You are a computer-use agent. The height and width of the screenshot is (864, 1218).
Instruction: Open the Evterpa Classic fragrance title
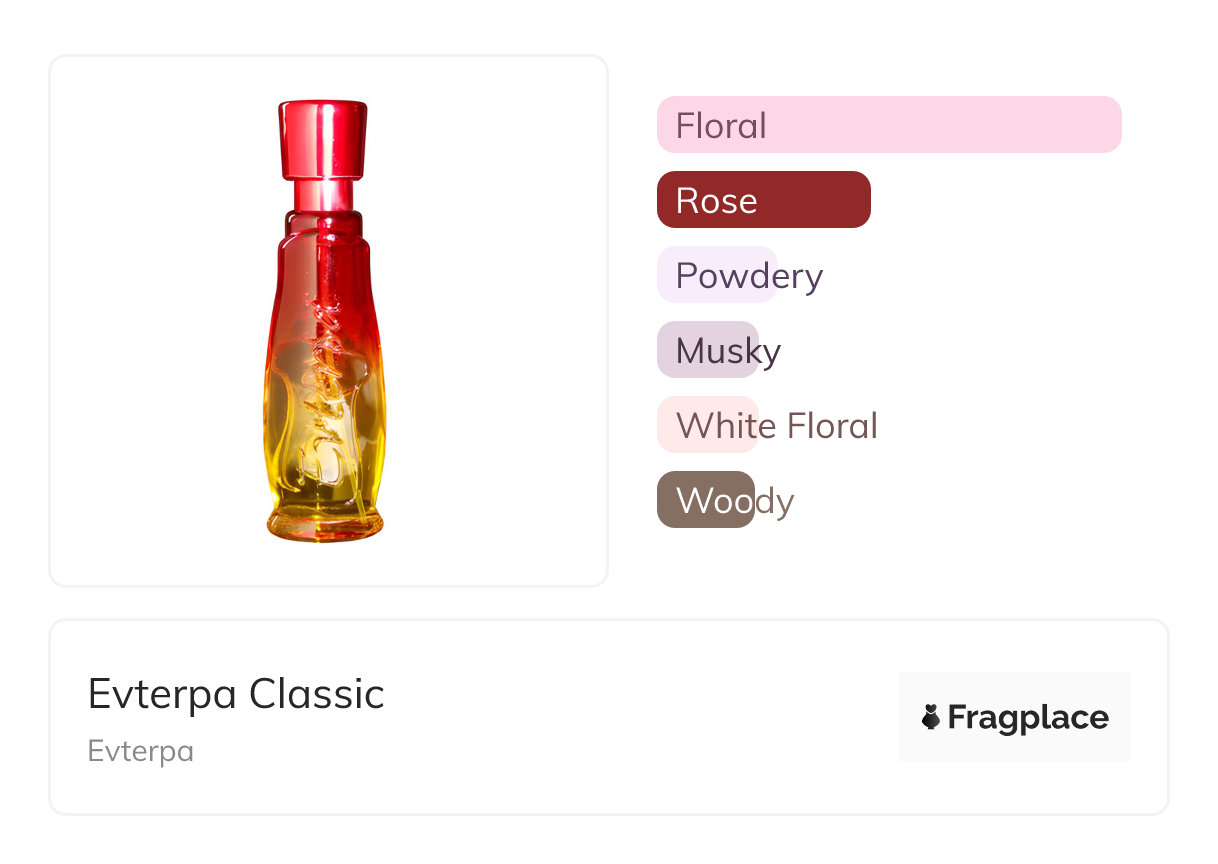tap(236, 694)
